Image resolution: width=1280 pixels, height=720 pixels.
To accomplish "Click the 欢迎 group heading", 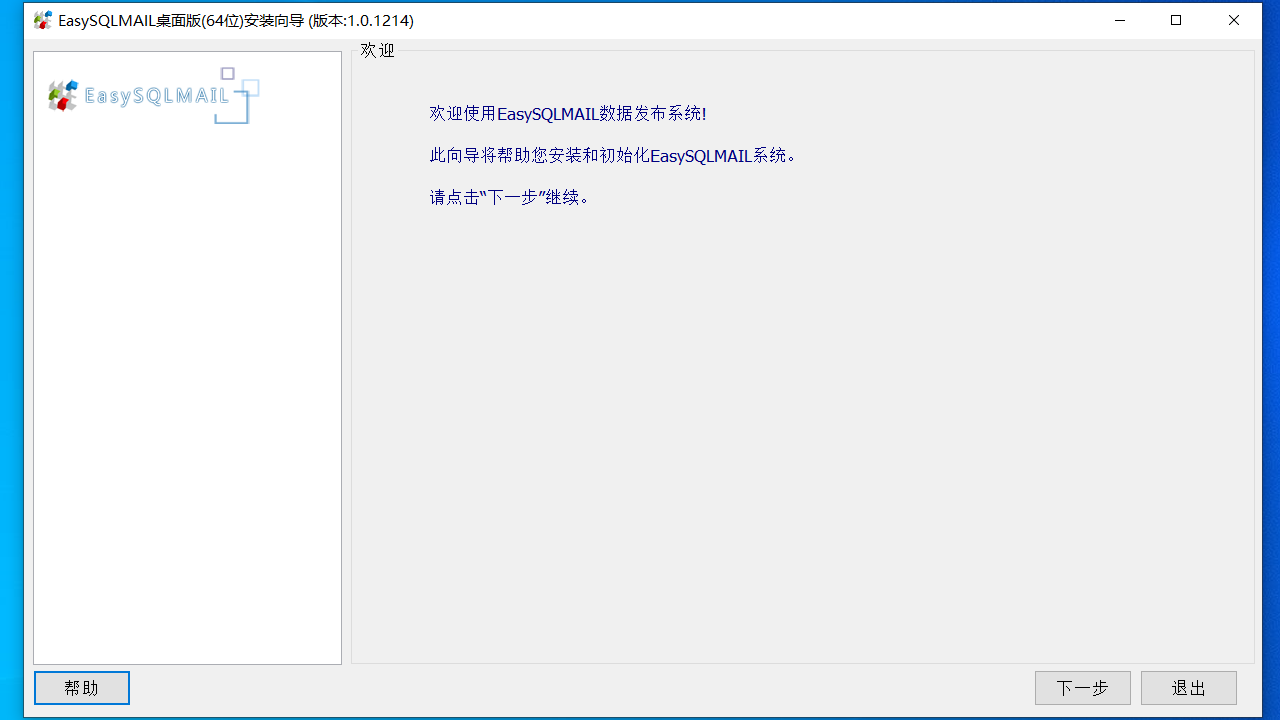I will click(378, 51).
